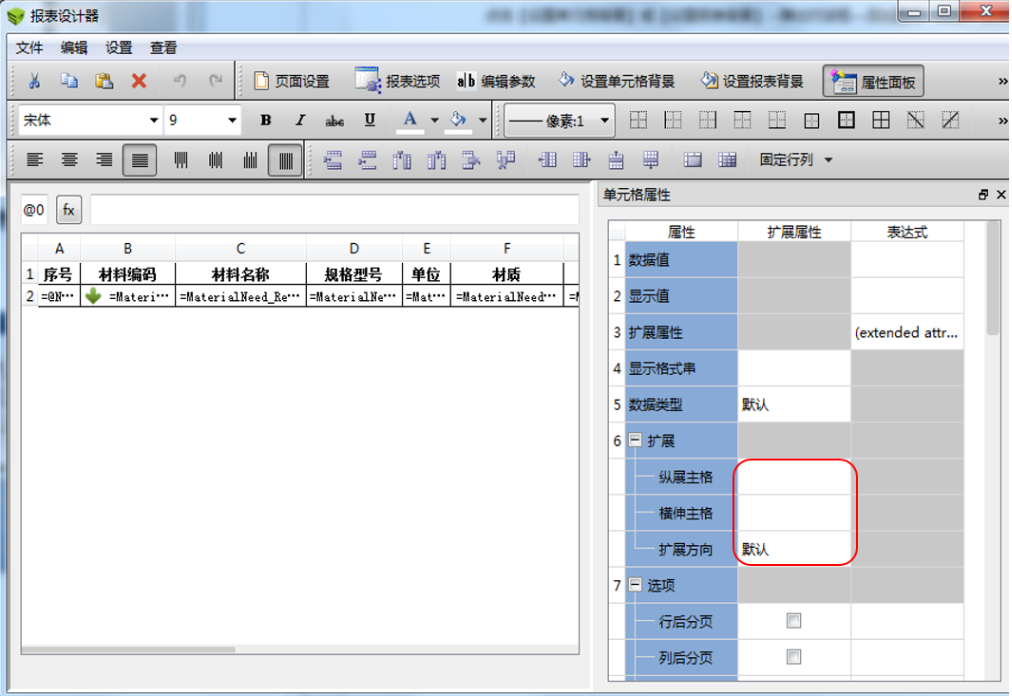The image size is (1012, 696).
Task: Apply underline with the U icon
Action: coord(370,120)
